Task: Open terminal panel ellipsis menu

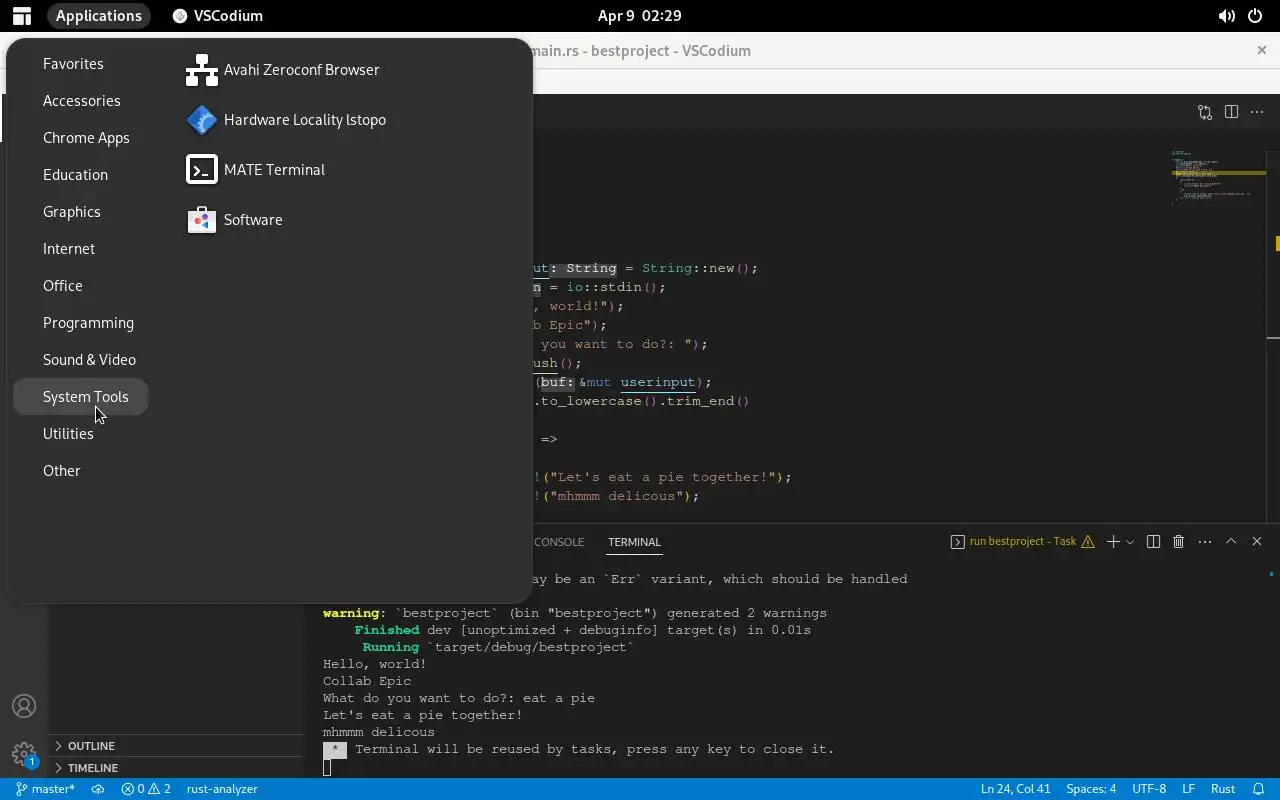Action: tap(1205, 542)
